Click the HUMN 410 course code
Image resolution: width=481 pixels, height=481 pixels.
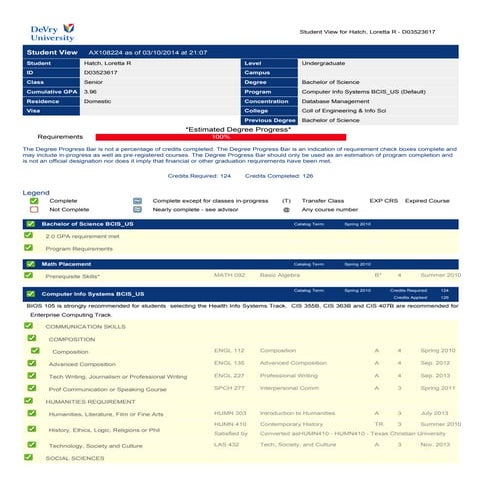(230, 424)
